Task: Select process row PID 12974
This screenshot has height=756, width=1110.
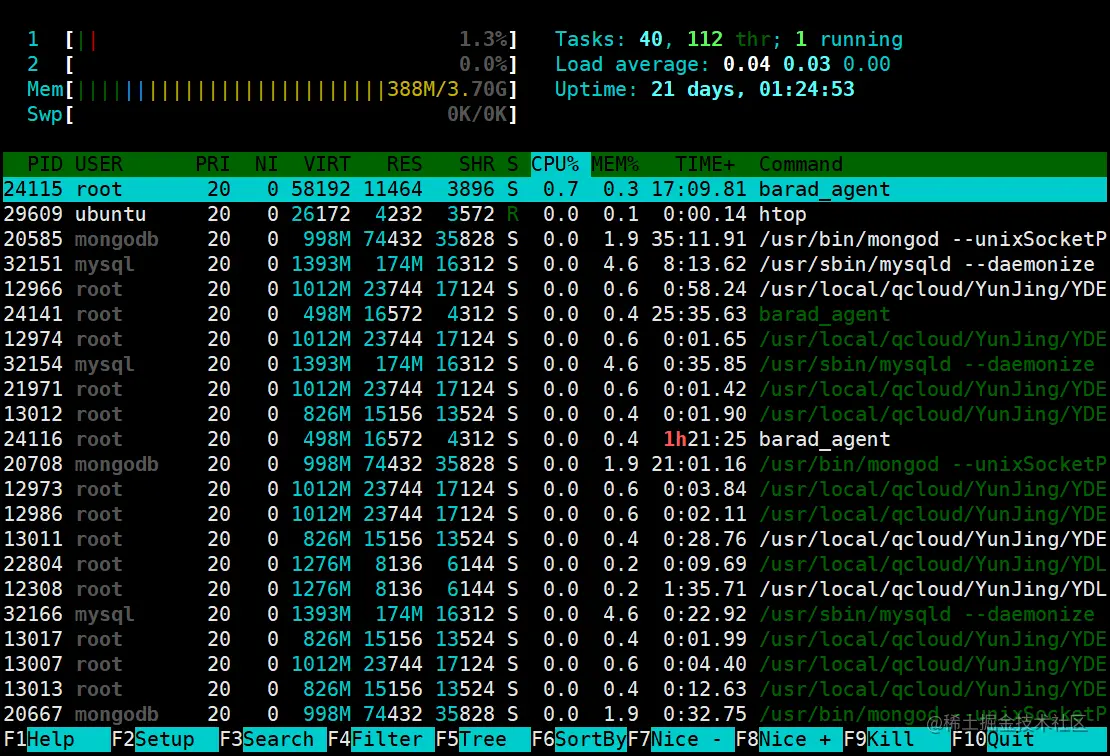Action: [555, 339]
